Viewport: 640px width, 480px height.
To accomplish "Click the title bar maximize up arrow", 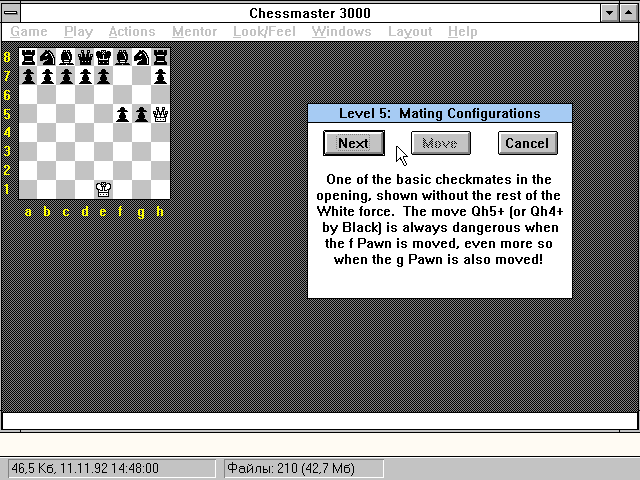I will pyautogui.click(x=629, y=13).
